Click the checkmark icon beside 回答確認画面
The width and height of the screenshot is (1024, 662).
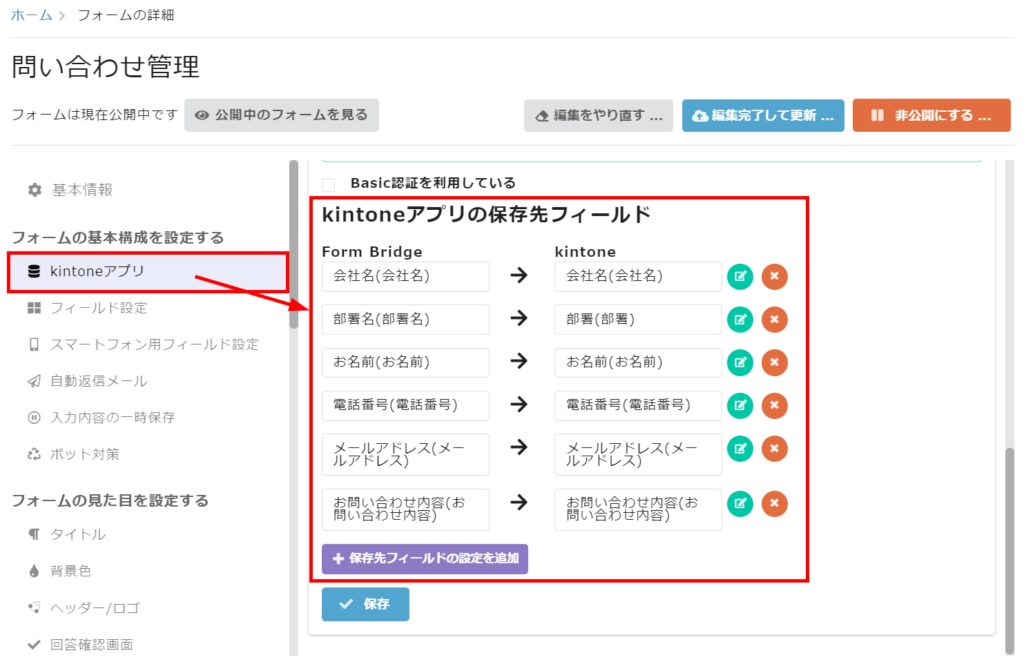[34, 645]
